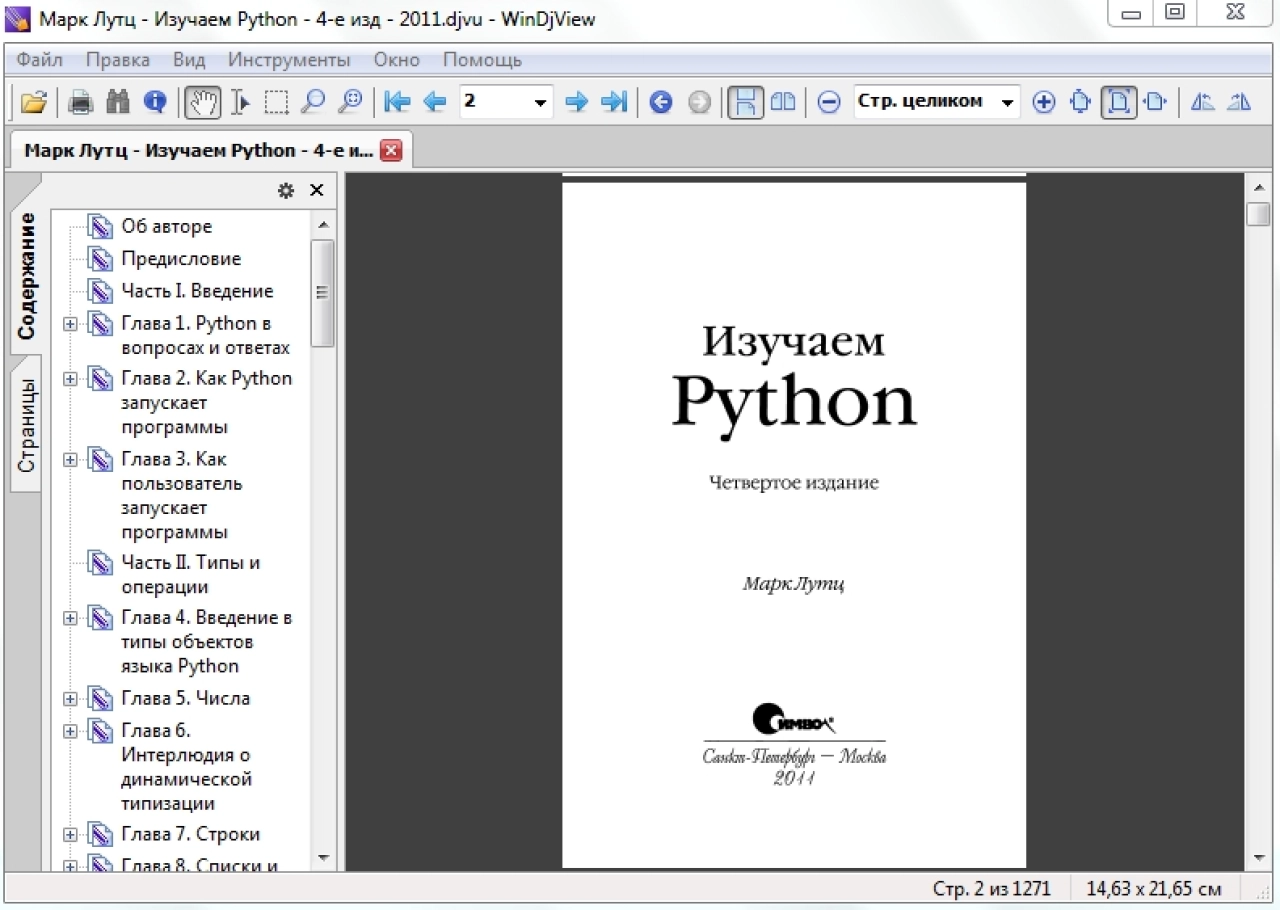Screen dimensions: 1280x910
Task: Click document view scroll down arrow
Action: click(x=1259, y=858)
